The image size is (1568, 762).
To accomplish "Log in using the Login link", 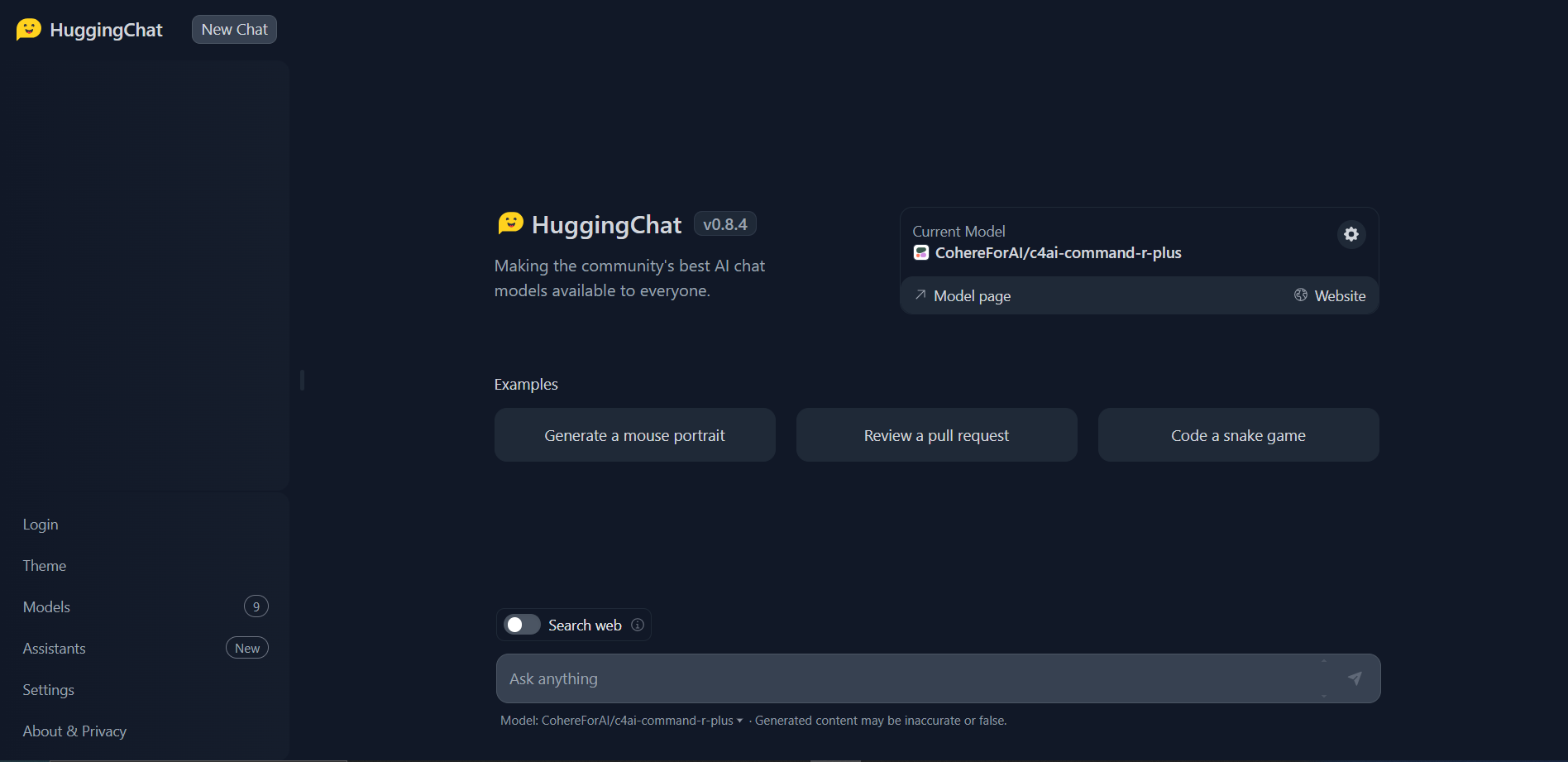I will point(40,524).
